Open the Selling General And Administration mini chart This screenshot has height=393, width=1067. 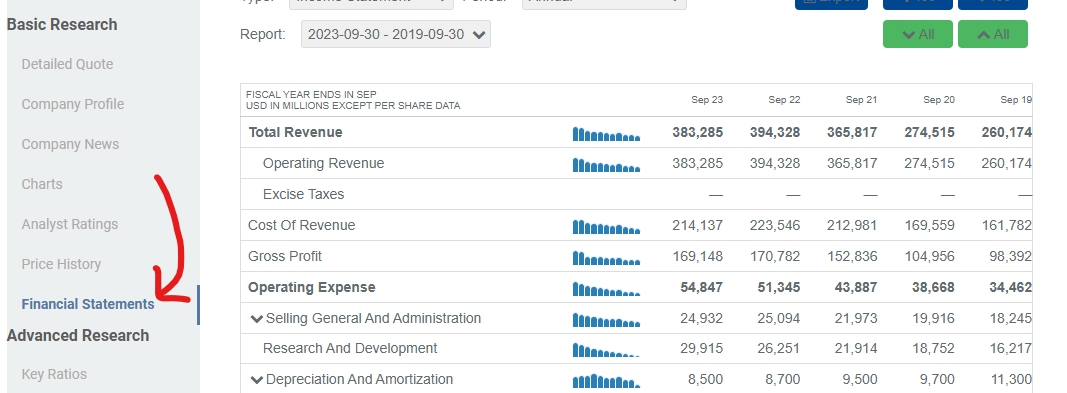[606, 319]
